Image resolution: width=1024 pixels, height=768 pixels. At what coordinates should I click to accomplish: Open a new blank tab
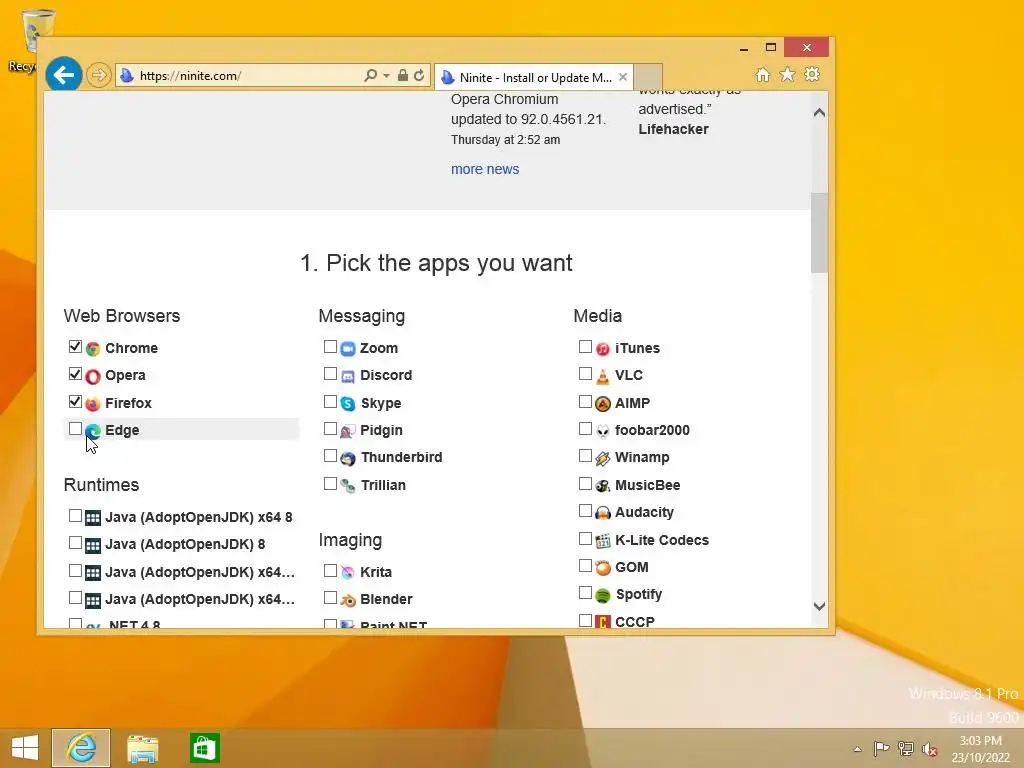[x=648, y=77]
